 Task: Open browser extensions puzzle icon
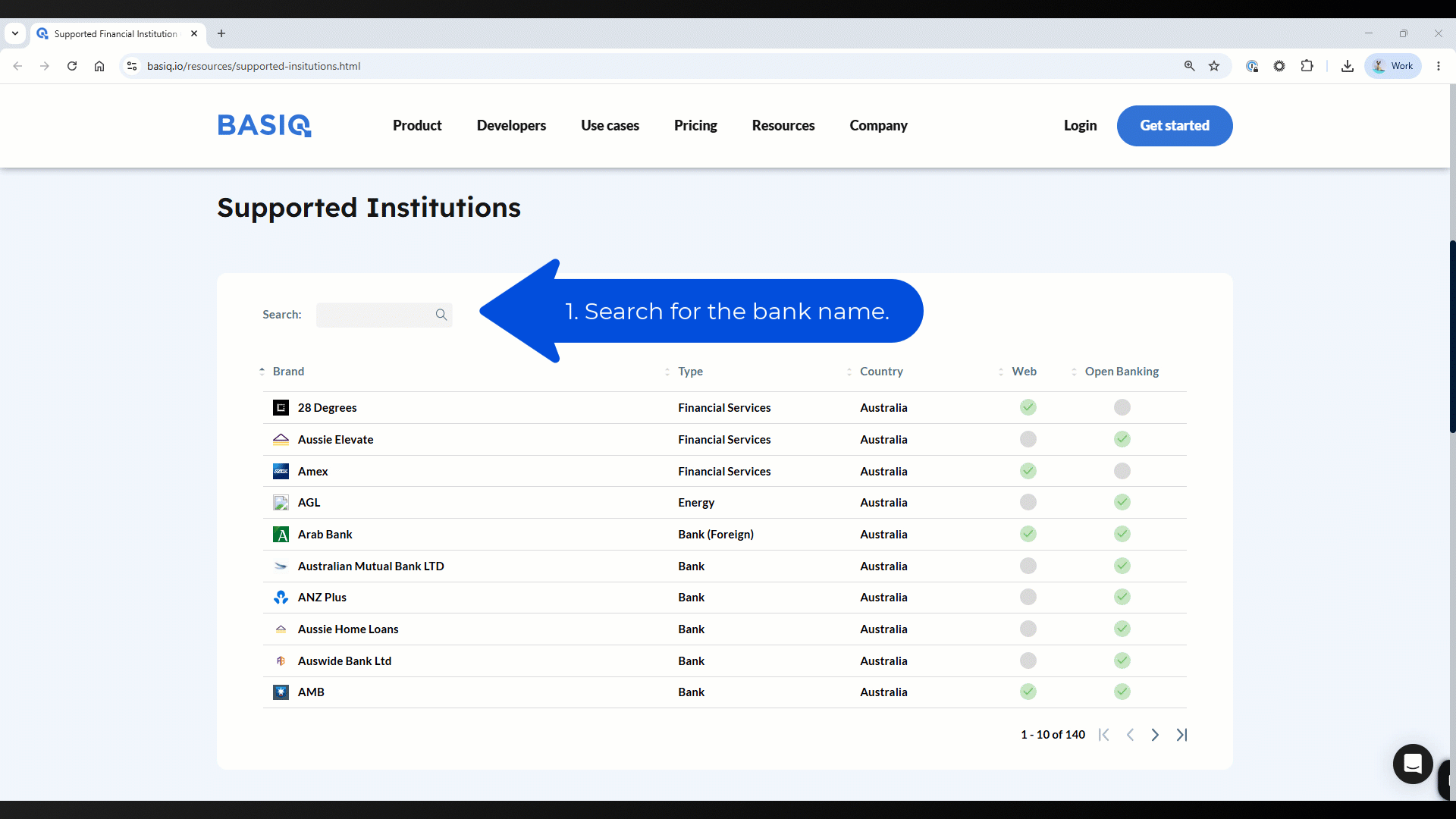coord(1307,66)
